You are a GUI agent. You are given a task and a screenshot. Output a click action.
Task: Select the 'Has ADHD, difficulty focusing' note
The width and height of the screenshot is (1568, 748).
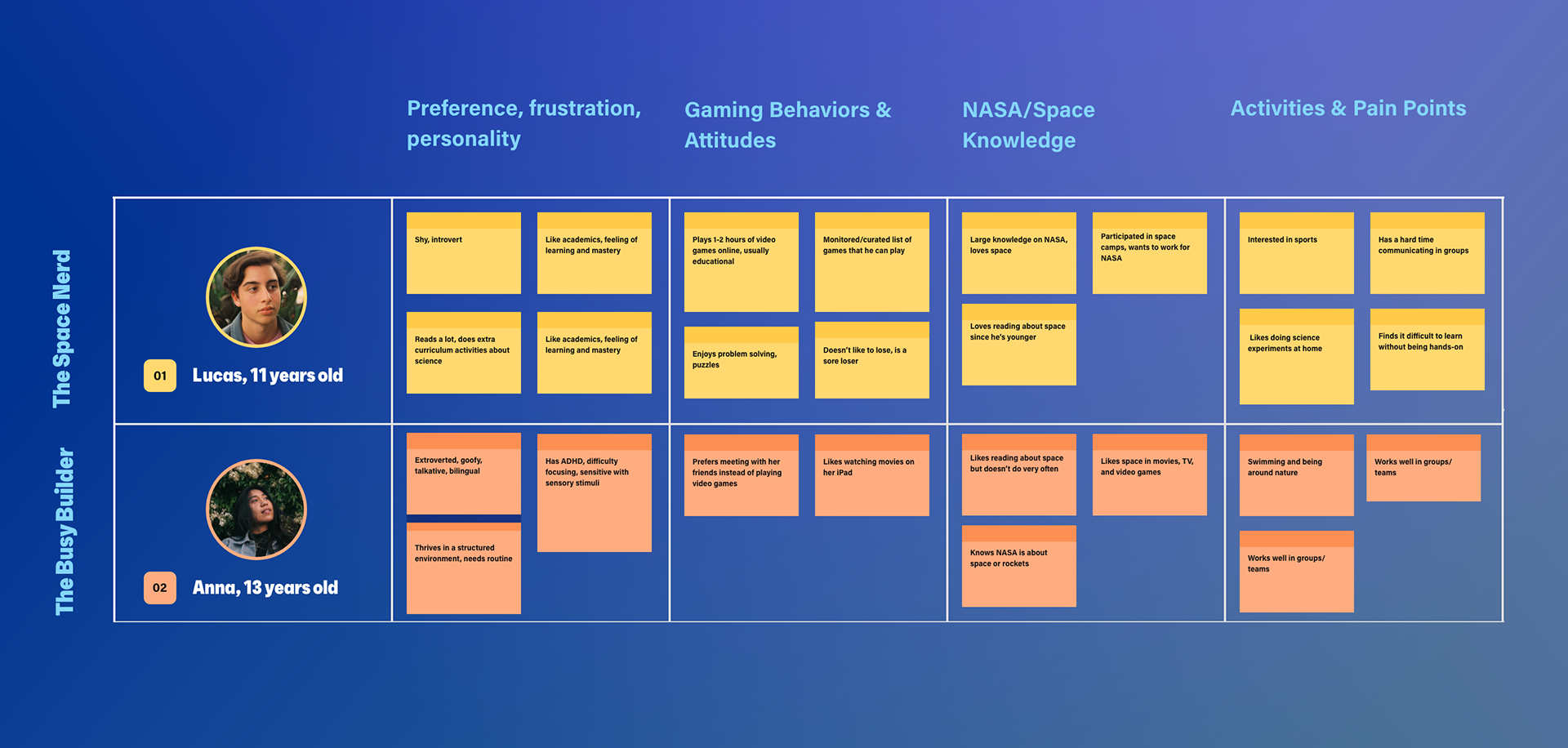point(595,493)
